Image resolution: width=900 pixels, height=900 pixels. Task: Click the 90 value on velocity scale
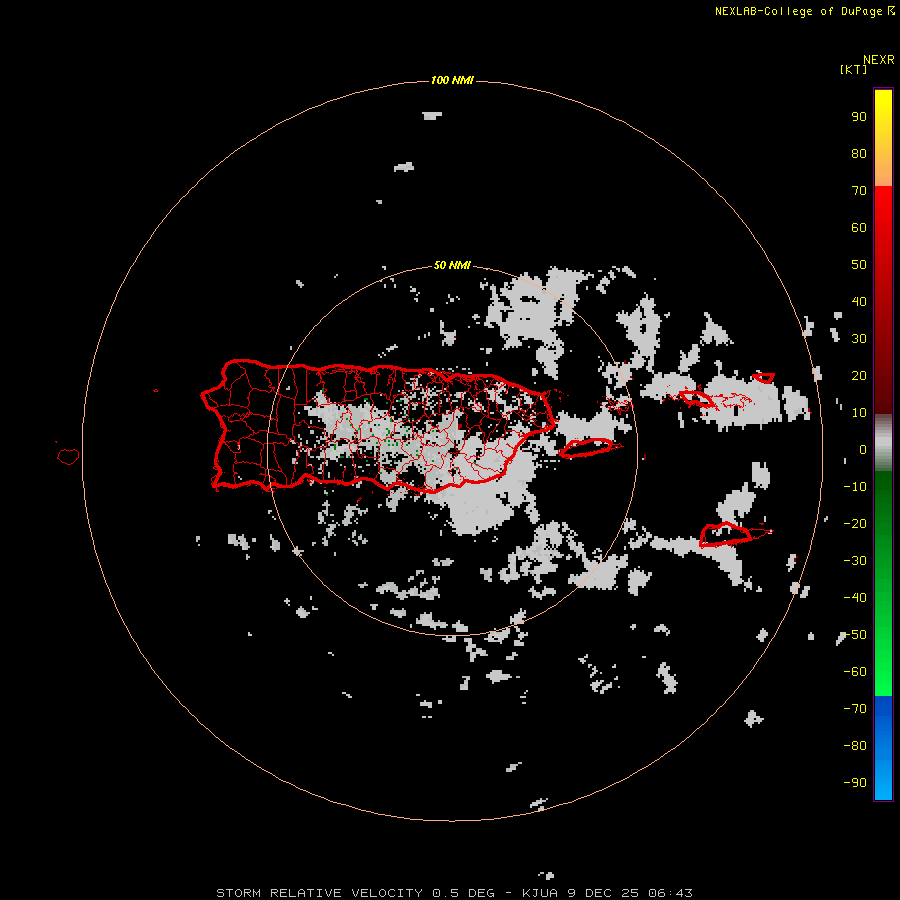click(859, 117)
